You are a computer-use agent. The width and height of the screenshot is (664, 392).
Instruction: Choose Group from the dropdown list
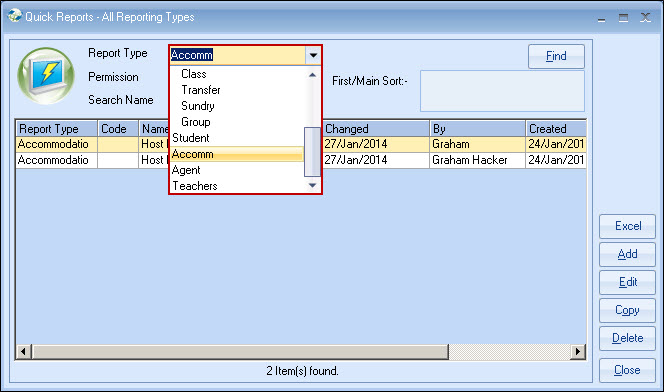196,122
